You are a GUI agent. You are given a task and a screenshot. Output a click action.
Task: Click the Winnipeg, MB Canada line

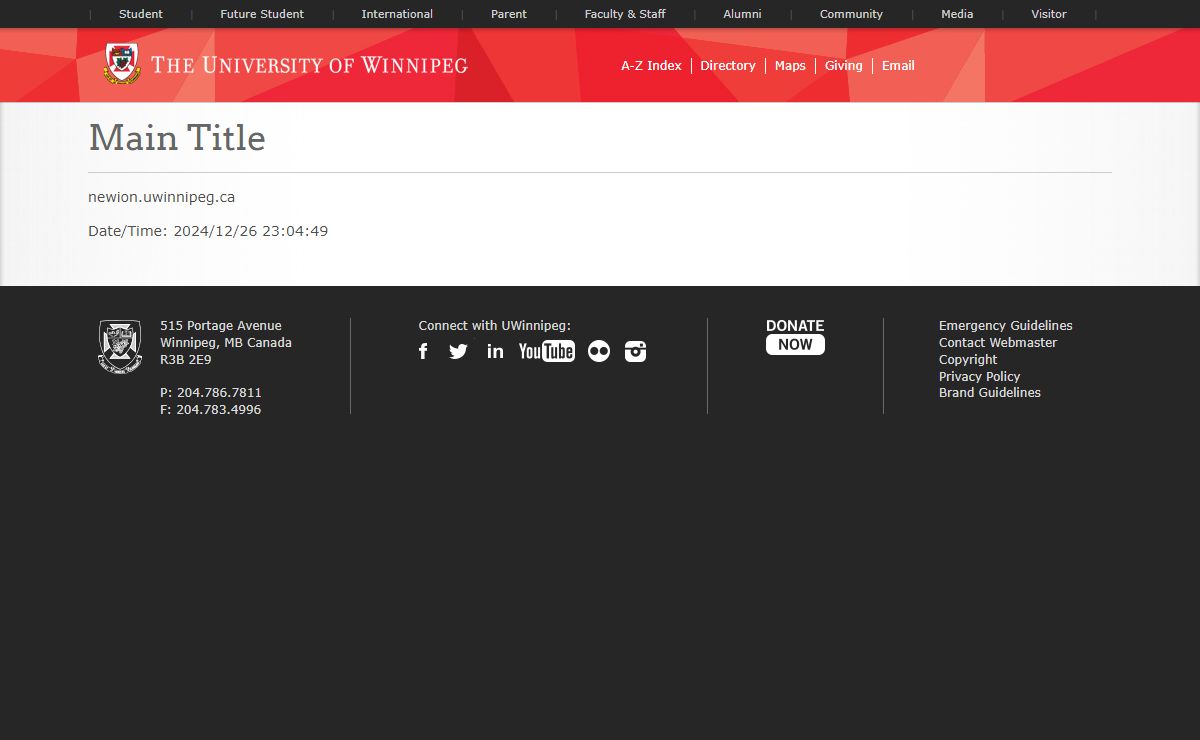coord(226,343)
